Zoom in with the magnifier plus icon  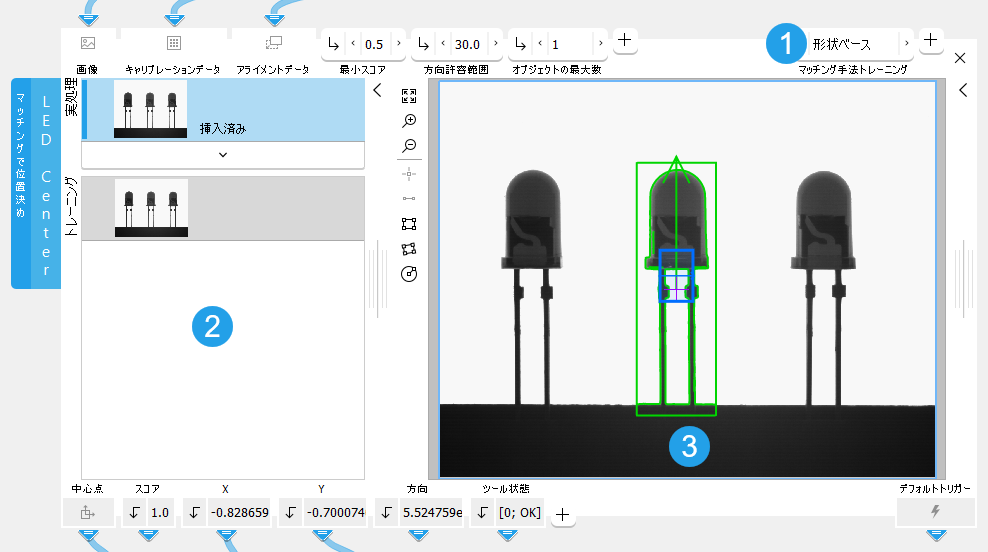pos(408,121)
